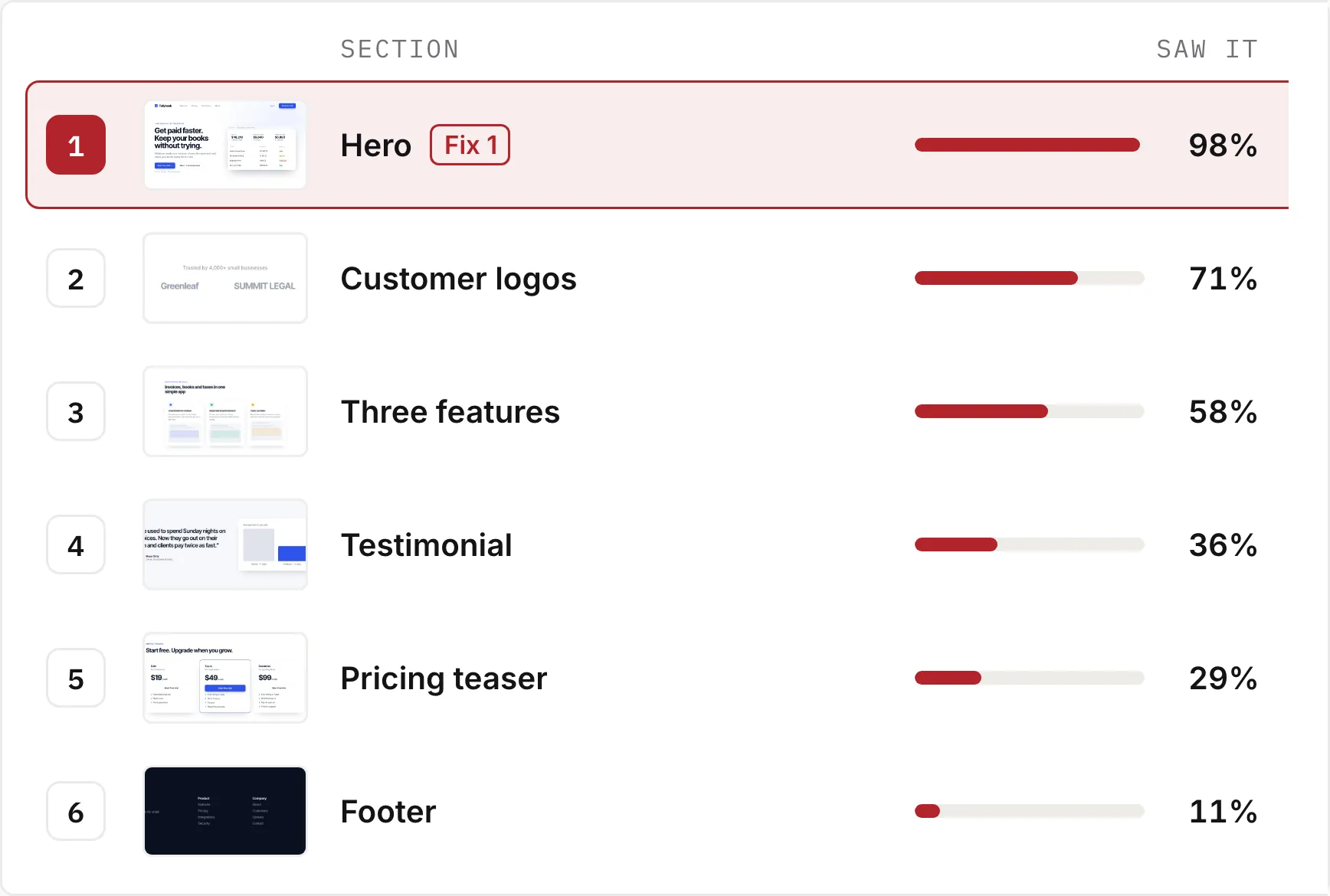Open the Customer logos thumbnail preview
1330x896 pixels.
[x=225, y=278]
